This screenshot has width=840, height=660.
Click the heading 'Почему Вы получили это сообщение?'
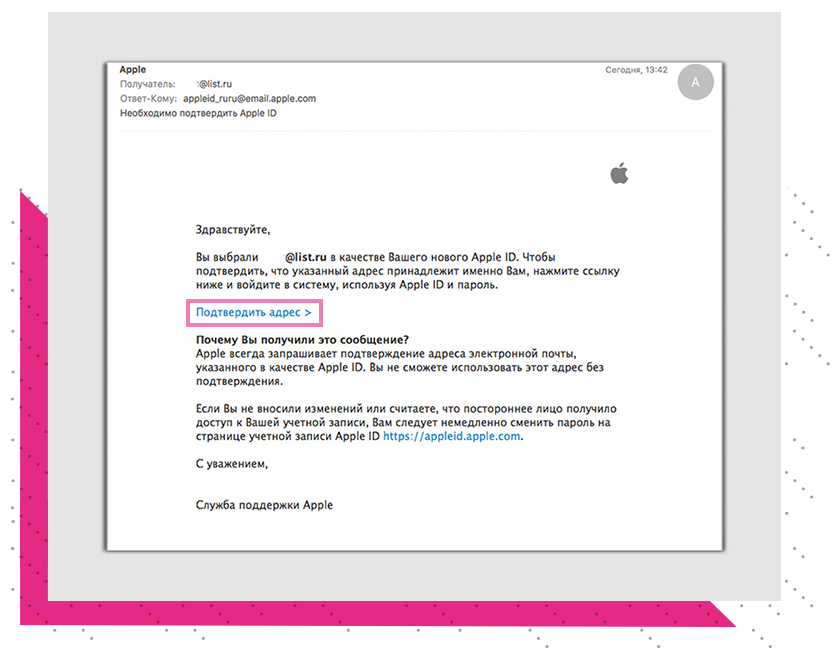tap(302, 340)
